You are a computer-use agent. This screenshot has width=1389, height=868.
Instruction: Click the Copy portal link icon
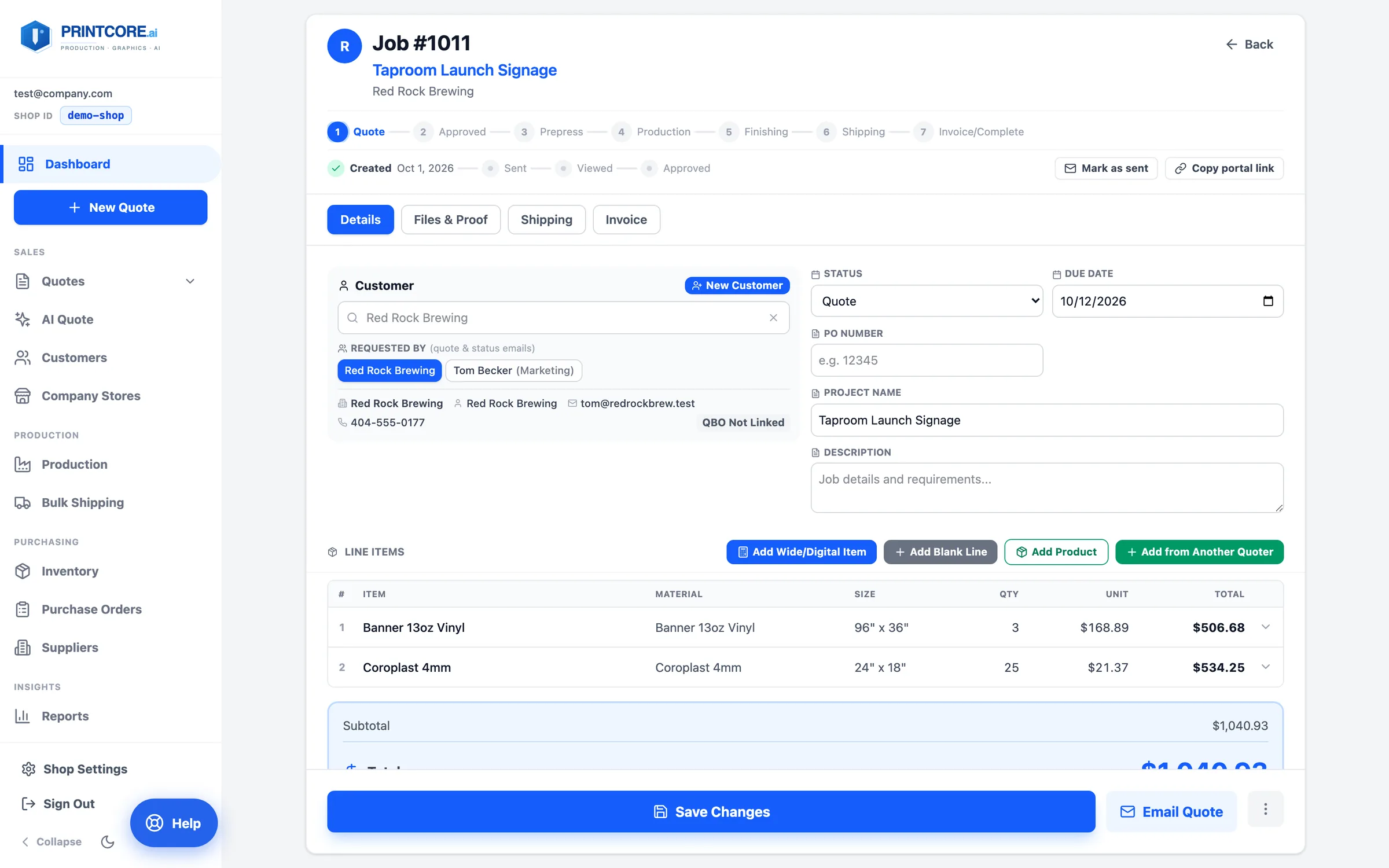tap(1180, 168)
